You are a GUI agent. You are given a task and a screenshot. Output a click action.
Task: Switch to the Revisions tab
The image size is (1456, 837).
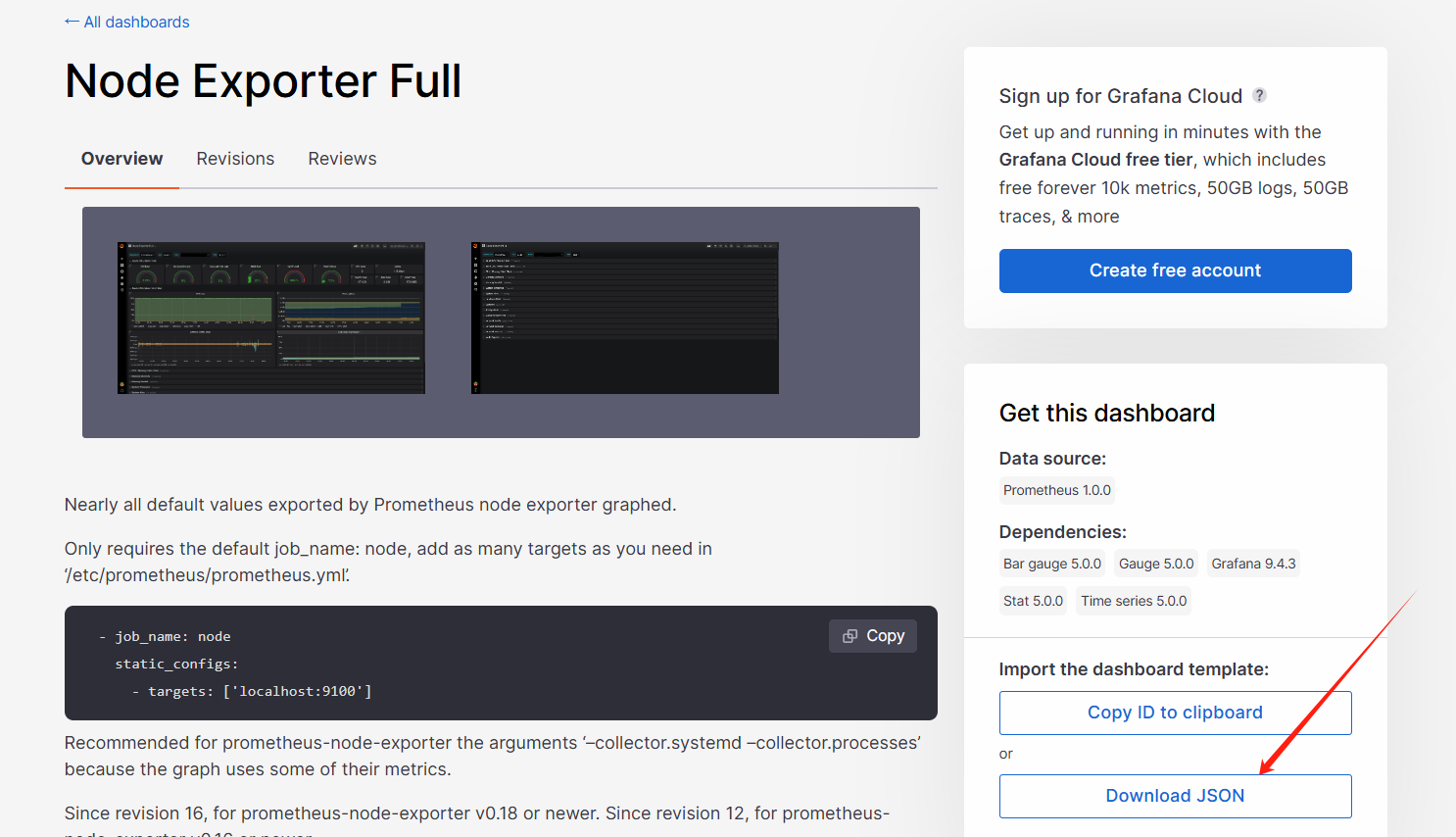(235, 159)
